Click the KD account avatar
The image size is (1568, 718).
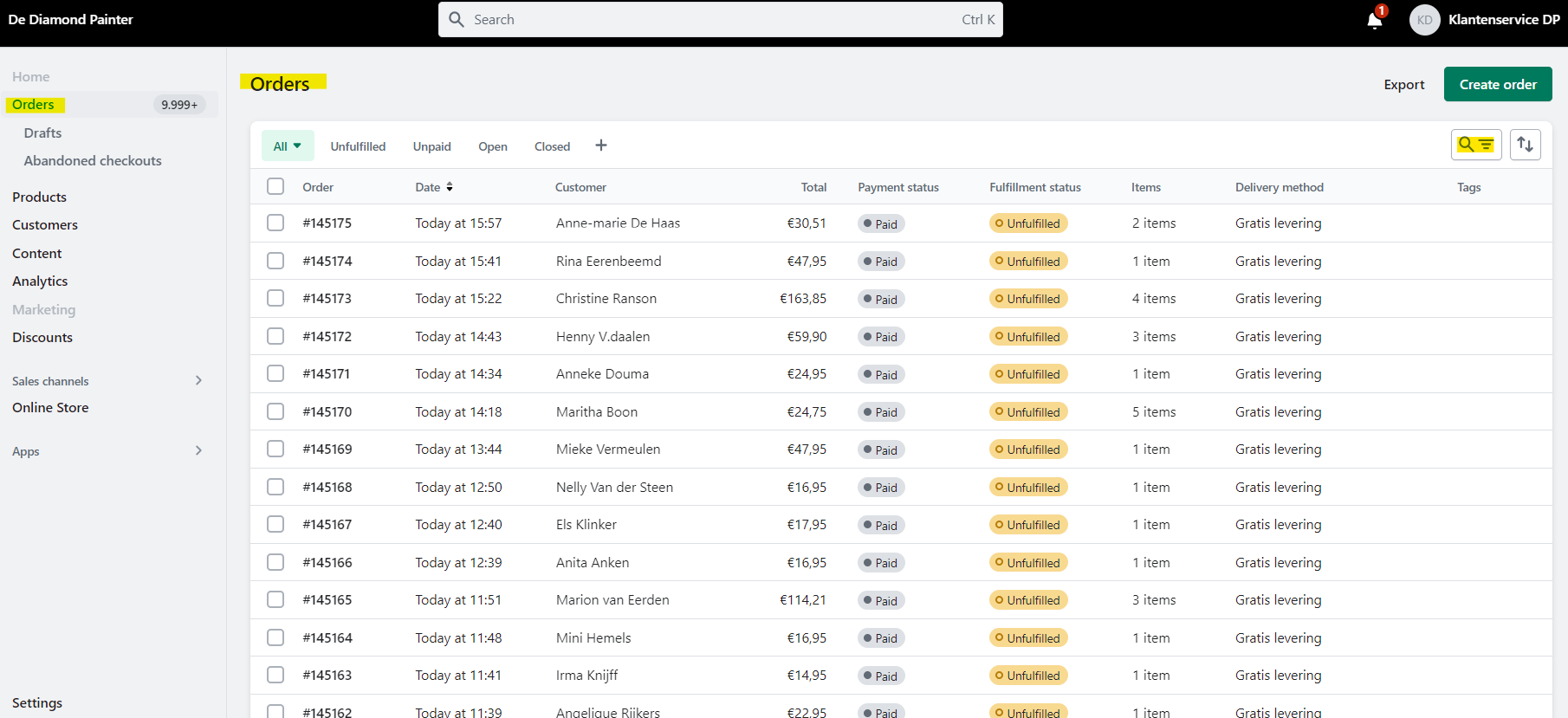(x=1424, y=20)
